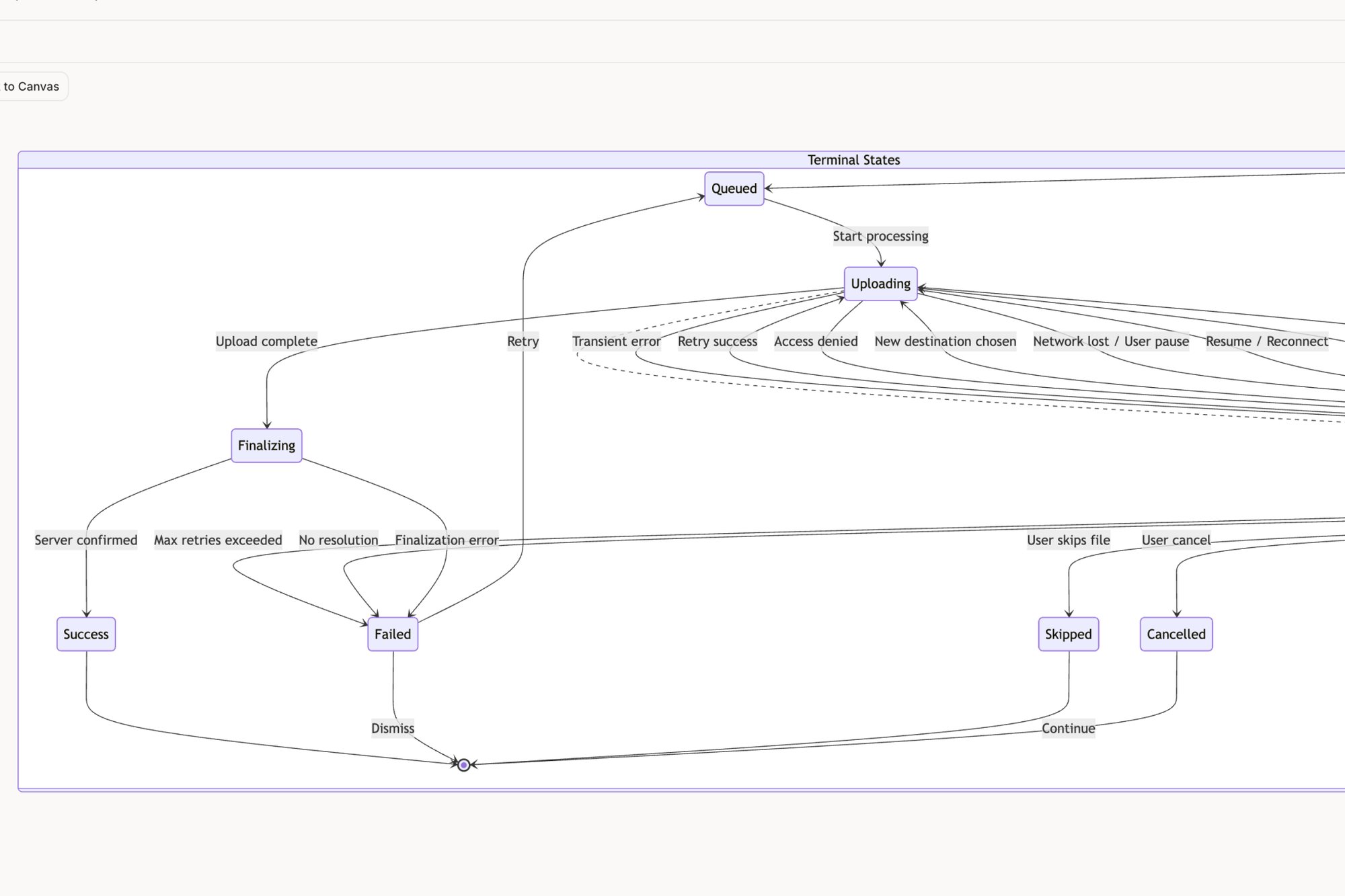Click the 'Retry' transition label

(x=523, y=341)
